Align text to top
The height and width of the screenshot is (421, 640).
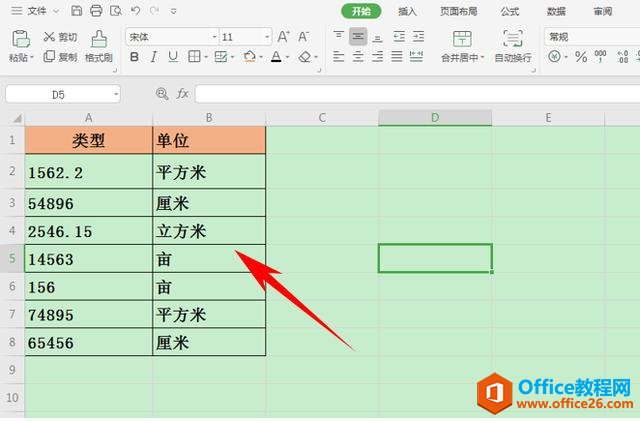pos(338,36)
